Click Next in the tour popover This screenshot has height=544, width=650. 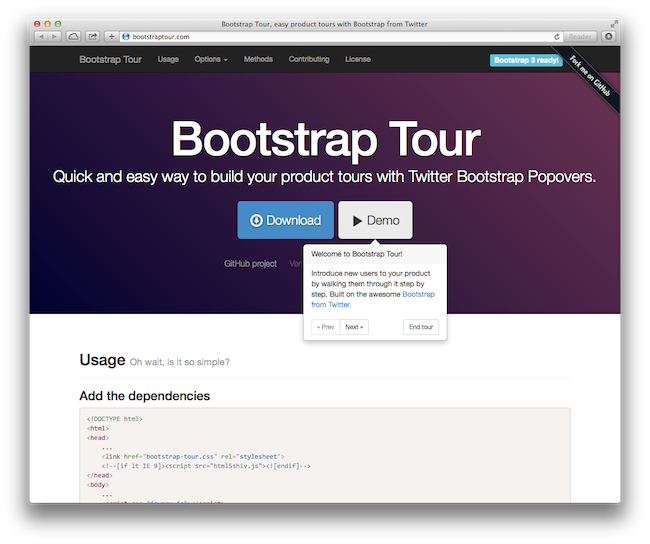(x=354, y=327)
